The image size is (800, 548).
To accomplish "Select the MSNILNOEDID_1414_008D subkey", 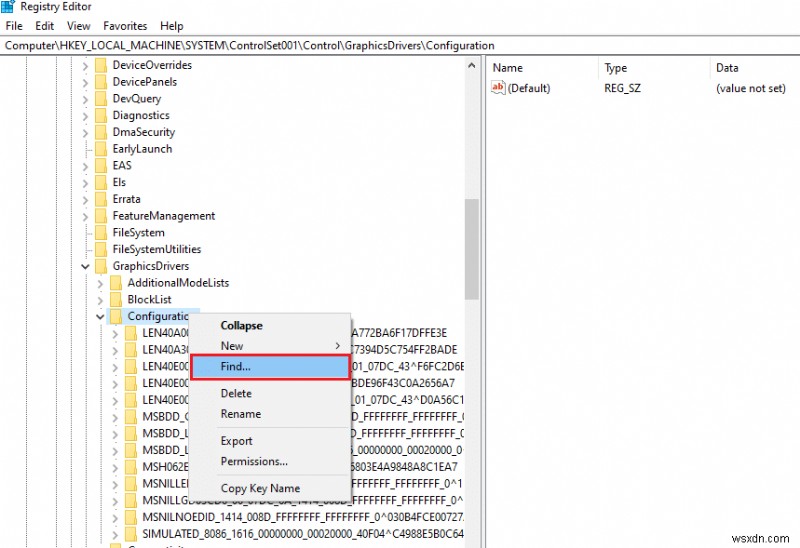I will [x=303, y=517].
